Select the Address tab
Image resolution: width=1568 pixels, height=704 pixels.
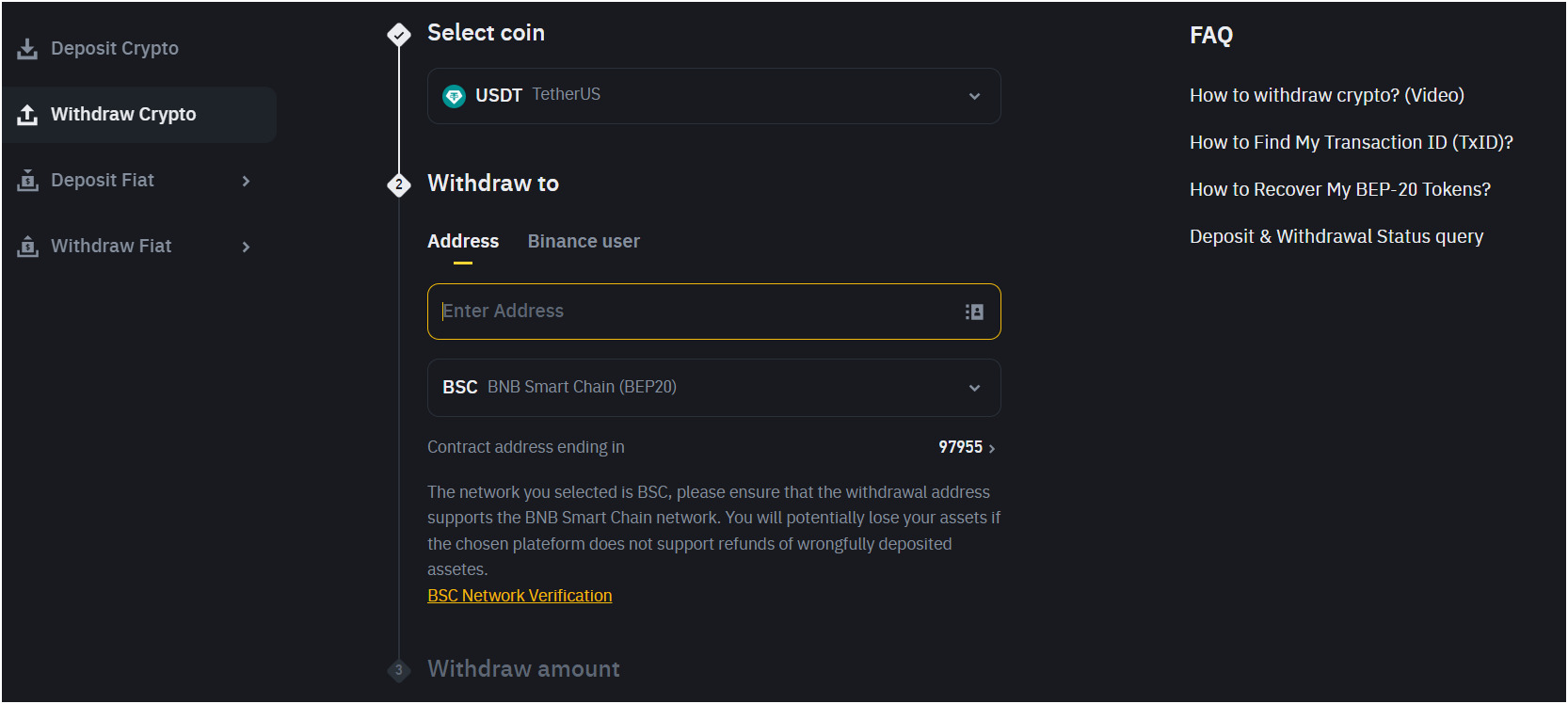[463, 242]
